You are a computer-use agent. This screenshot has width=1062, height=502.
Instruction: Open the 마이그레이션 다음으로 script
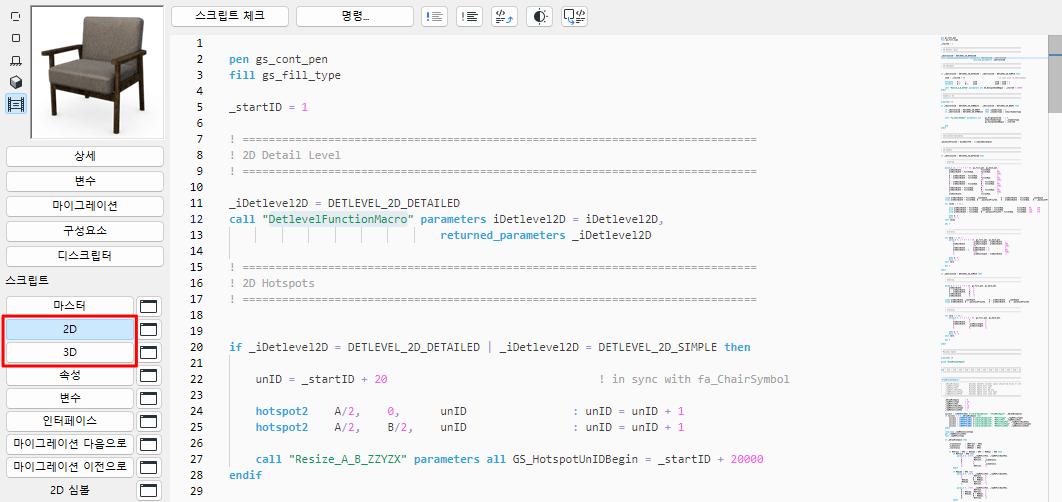click(x=70, y=444)
